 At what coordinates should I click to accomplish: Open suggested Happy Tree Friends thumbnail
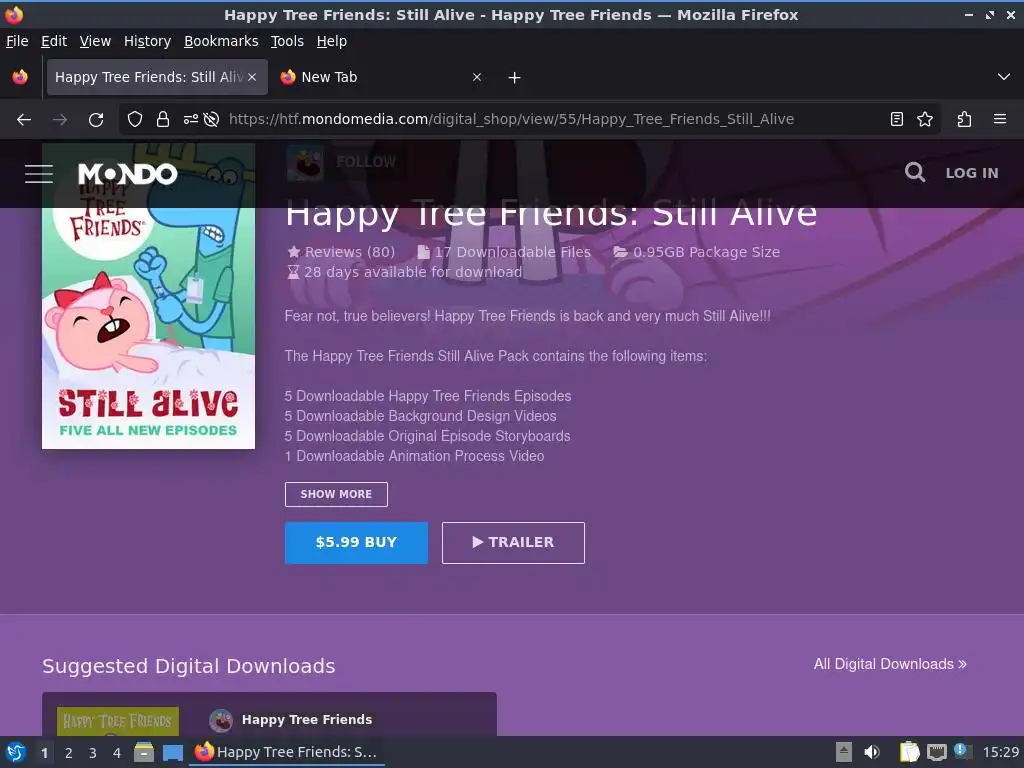[118, 721]
